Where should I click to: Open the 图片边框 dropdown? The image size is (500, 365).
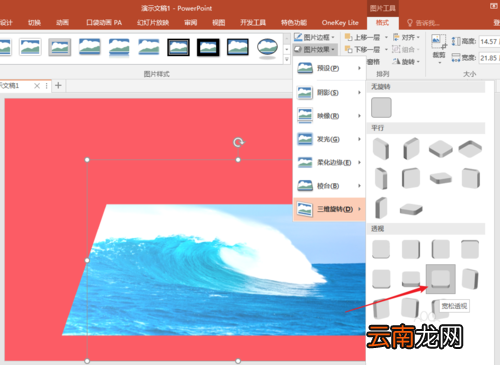(x=314, y=37)
